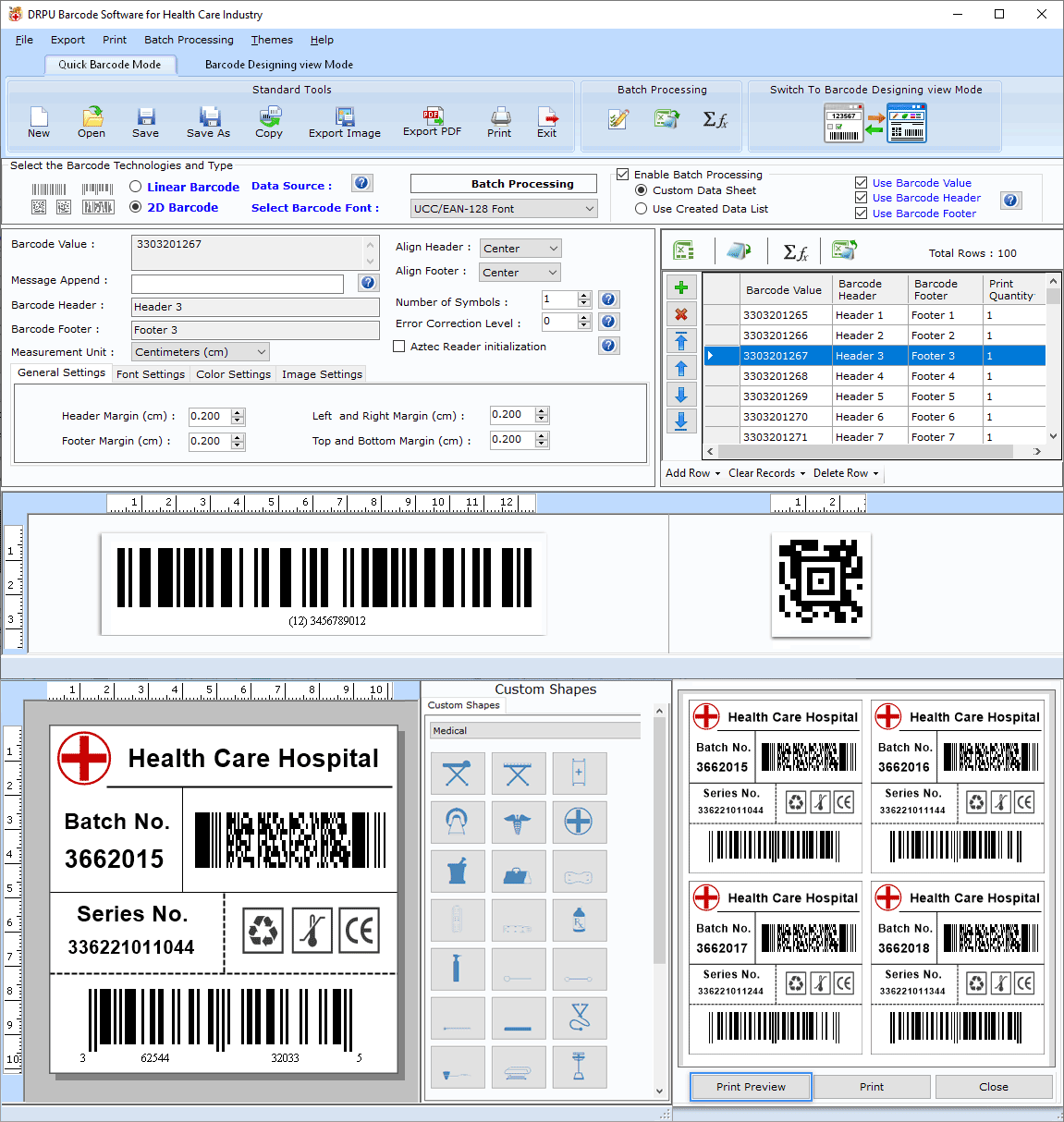Enable Aztec Reader initialization
The height and width of the screenshot is (1122, 1064).
coord(398,346)
